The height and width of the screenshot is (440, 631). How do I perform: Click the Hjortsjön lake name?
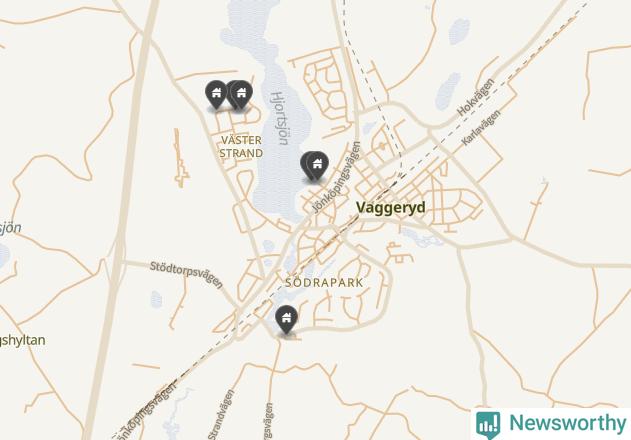[x=280, y=118]
